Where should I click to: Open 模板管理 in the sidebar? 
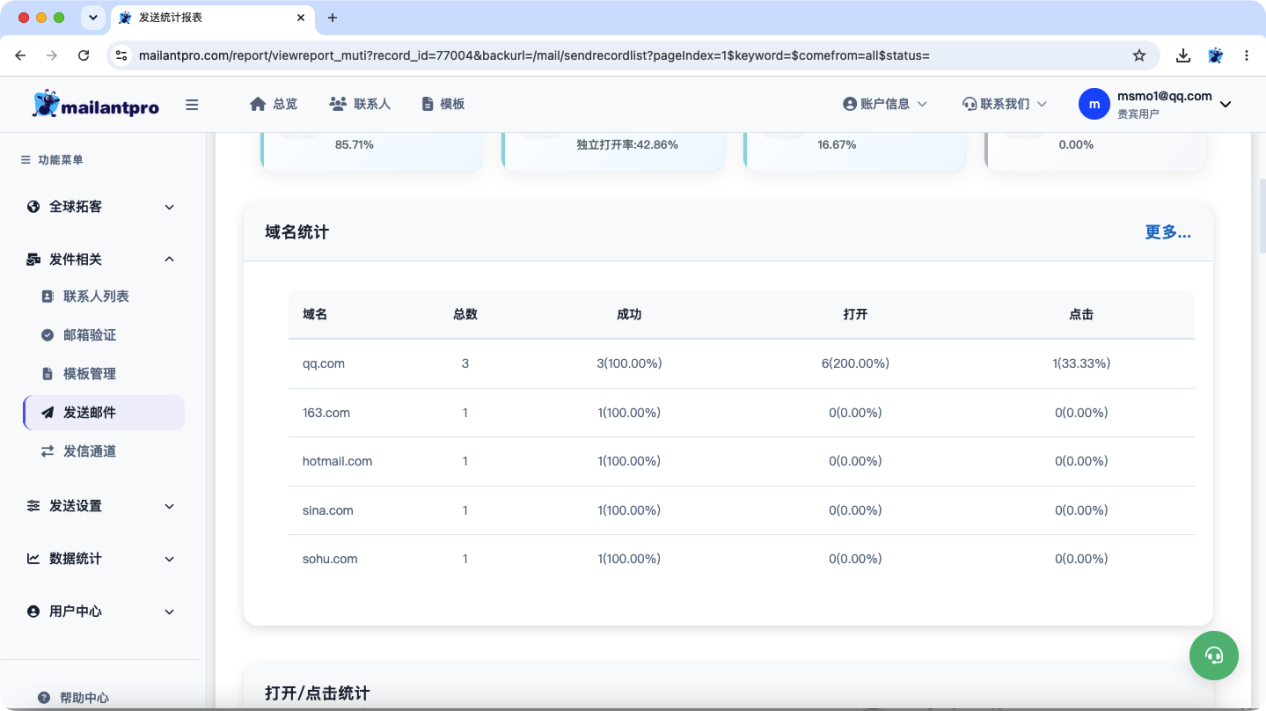(x=90, y=374)
